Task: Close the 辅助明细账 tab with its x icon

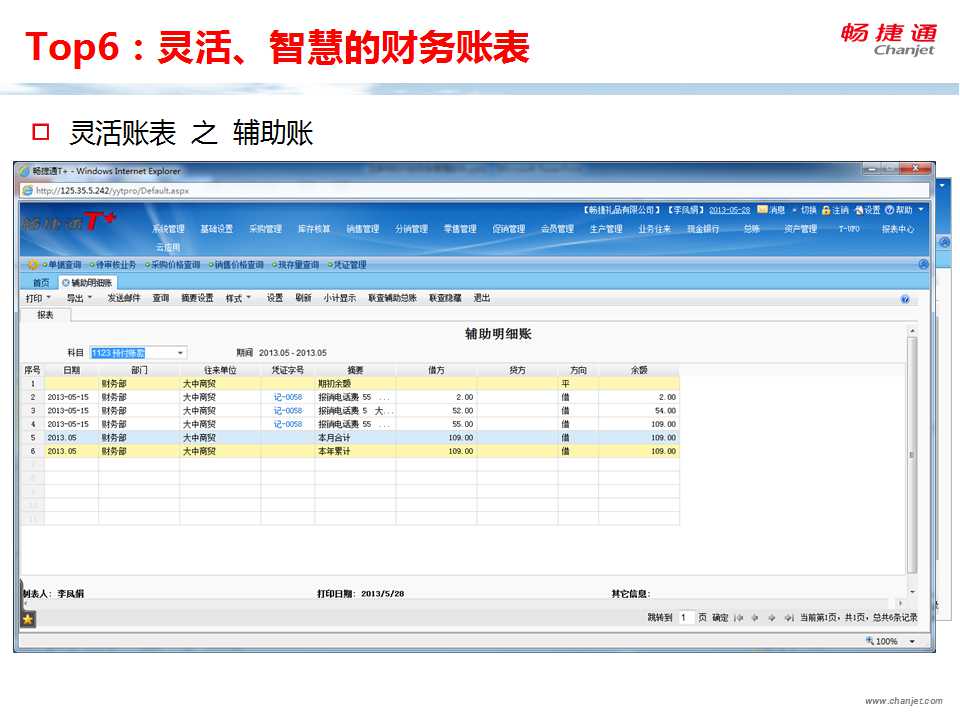Action: 66,284
